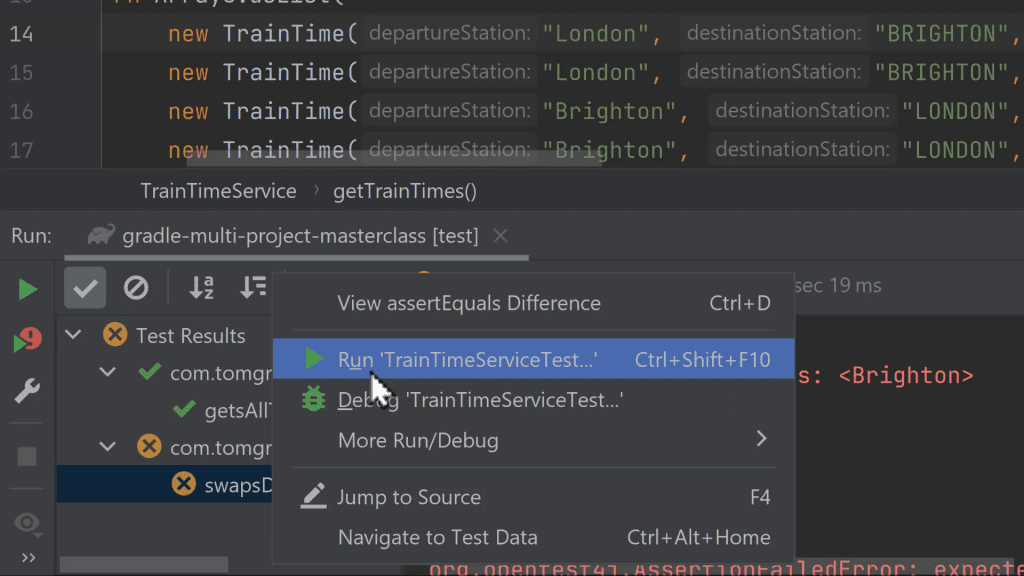Screen dimensions: 1024x576
Task: Collapse the failed com.tomgr test package node
Action: [x=108, y=447]
